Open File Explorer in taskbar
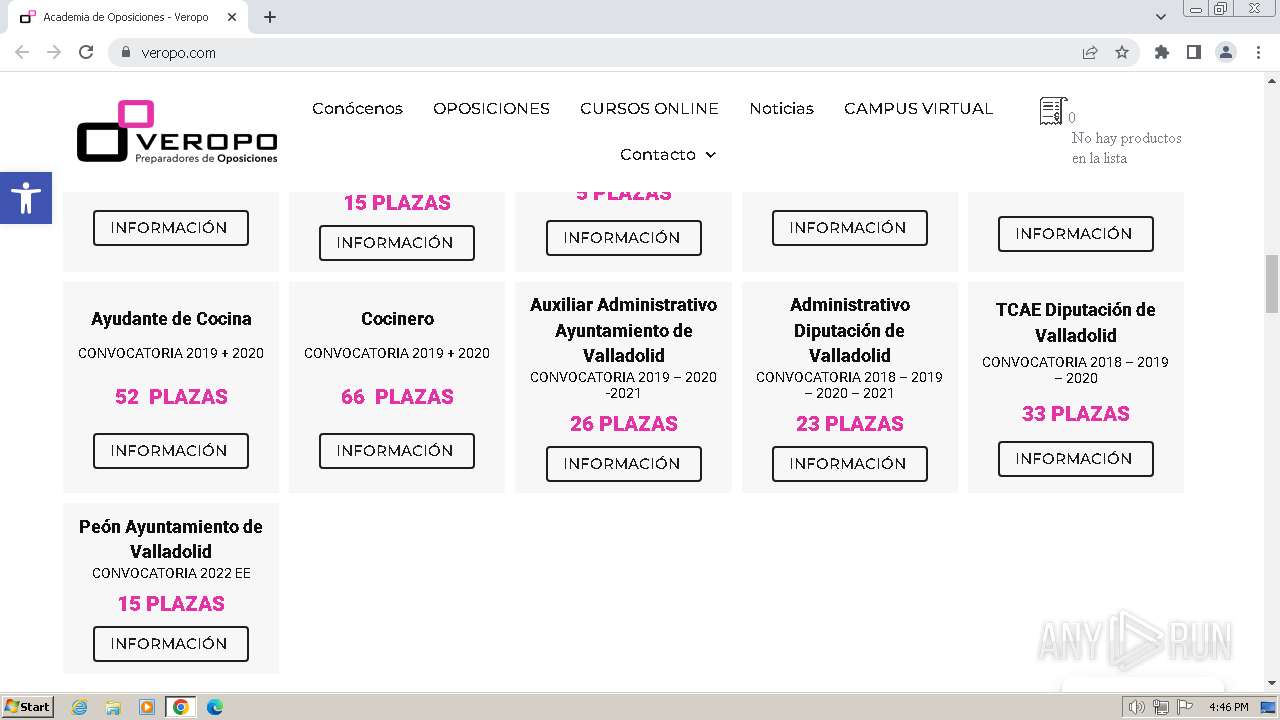Screen dimensions: 1280x720 click(x=113, y=707)
